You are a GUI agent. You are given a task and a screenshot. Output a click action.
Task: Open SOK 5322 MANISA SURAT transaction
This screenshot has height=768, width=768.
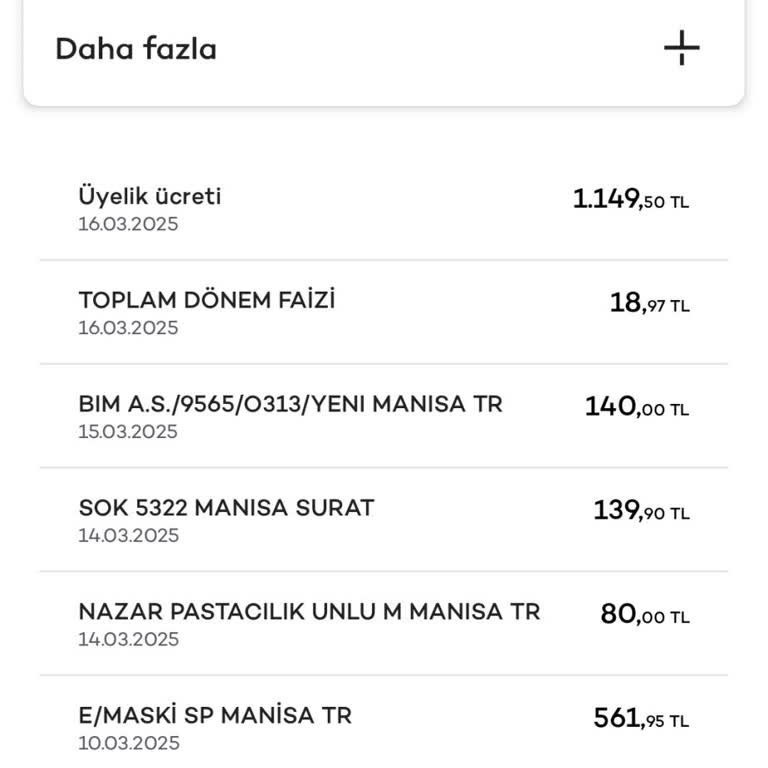[226, 508]
